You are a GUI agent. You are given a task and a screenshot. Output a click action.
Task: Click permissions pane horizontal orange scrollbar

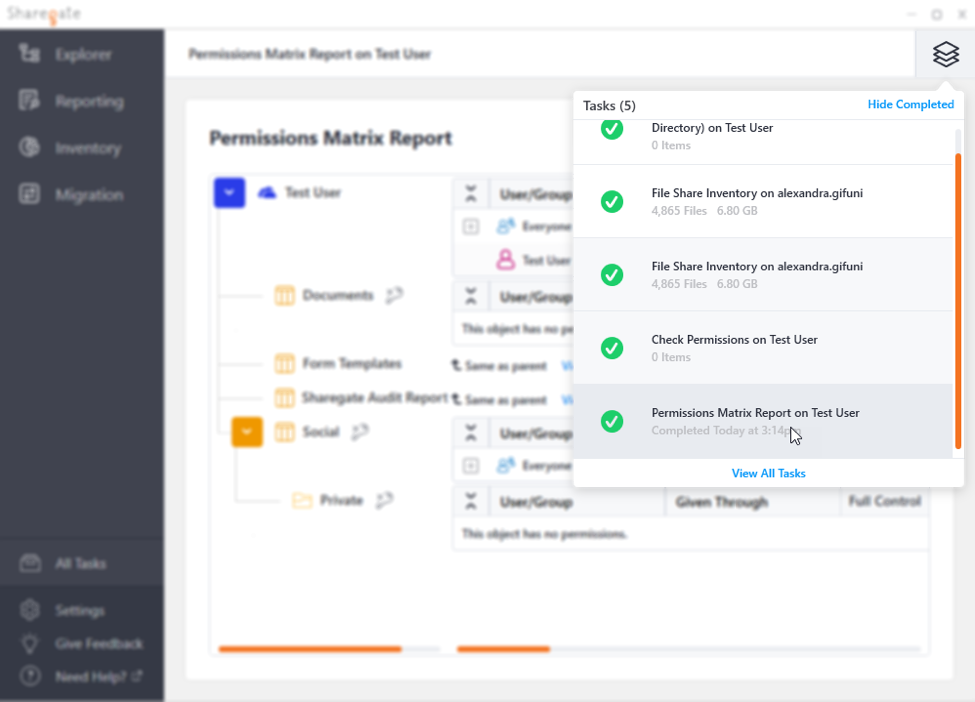pyautogui.click(x=503, y=649)
